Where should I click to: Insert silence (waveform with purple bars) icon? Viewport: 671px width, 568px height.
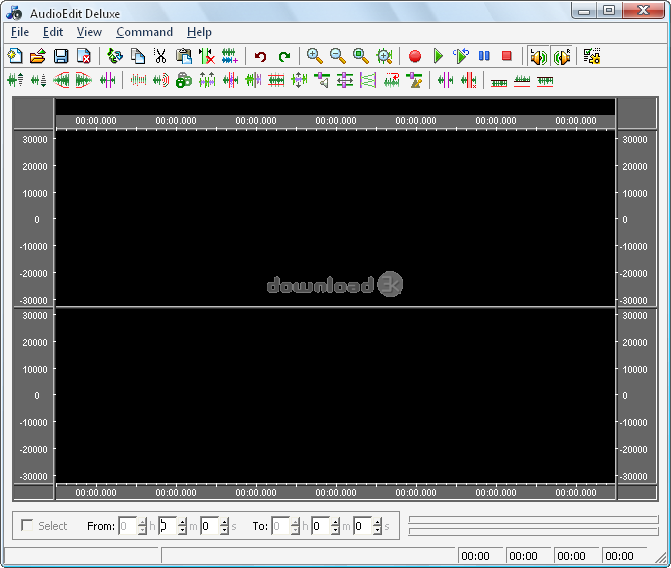click(x=445, y=80)
